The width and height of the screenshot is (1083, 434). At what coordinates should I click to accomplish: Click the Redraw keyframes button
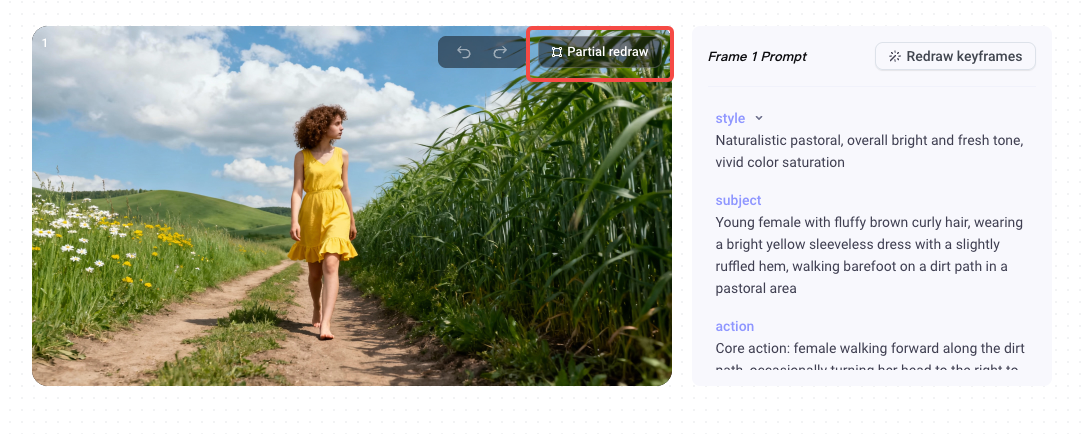(x=955, y=57)
